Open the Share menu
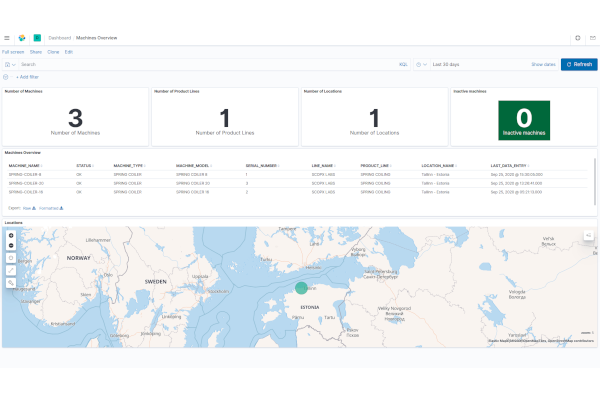This screenshot has width=600, height=400. (36, 52)
